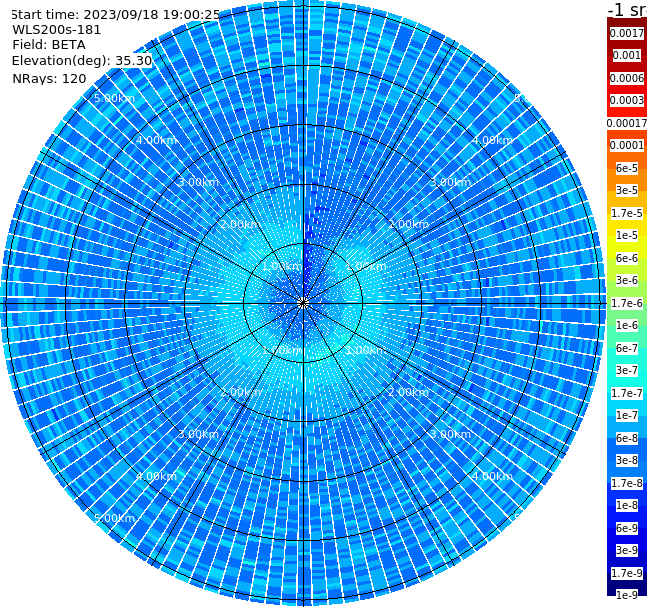Click the 1e-6 green colorbar level
Viewport: 647px width, 607px height.
(x=627, y=325)
